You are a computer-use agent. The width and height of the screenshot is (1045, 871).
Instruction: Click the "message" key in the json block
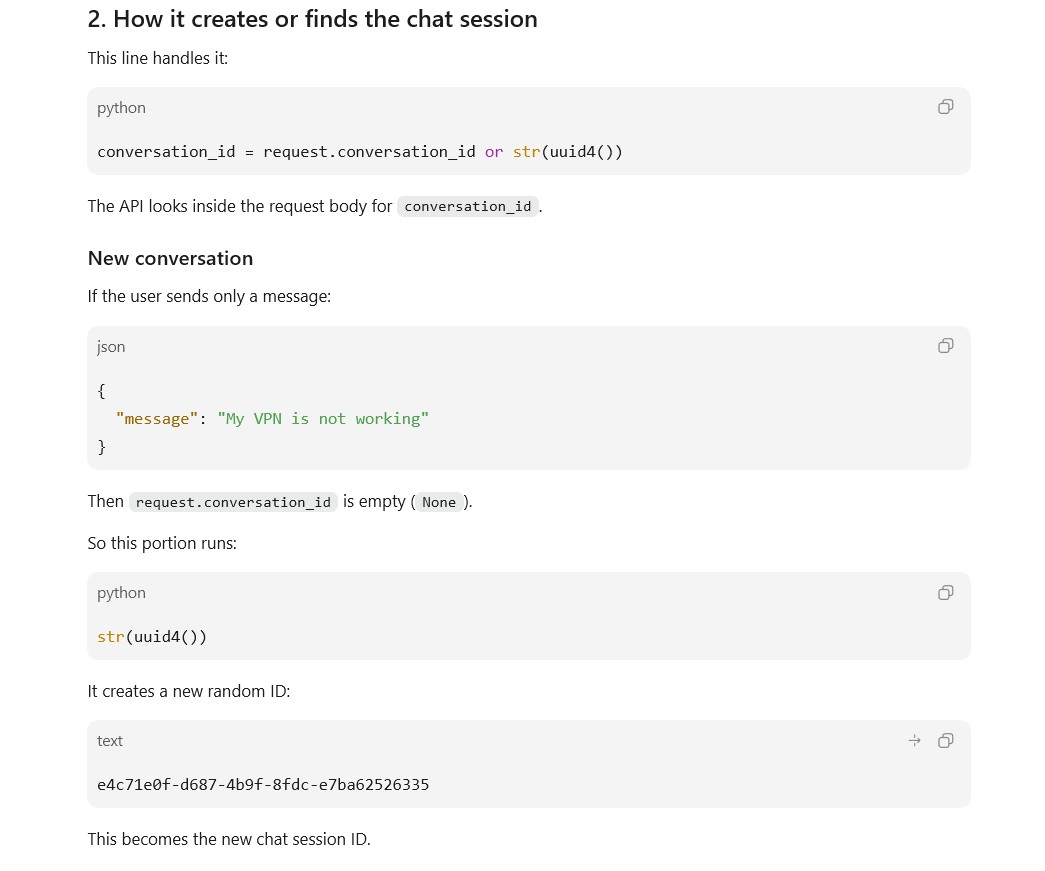tap(157, 419)
